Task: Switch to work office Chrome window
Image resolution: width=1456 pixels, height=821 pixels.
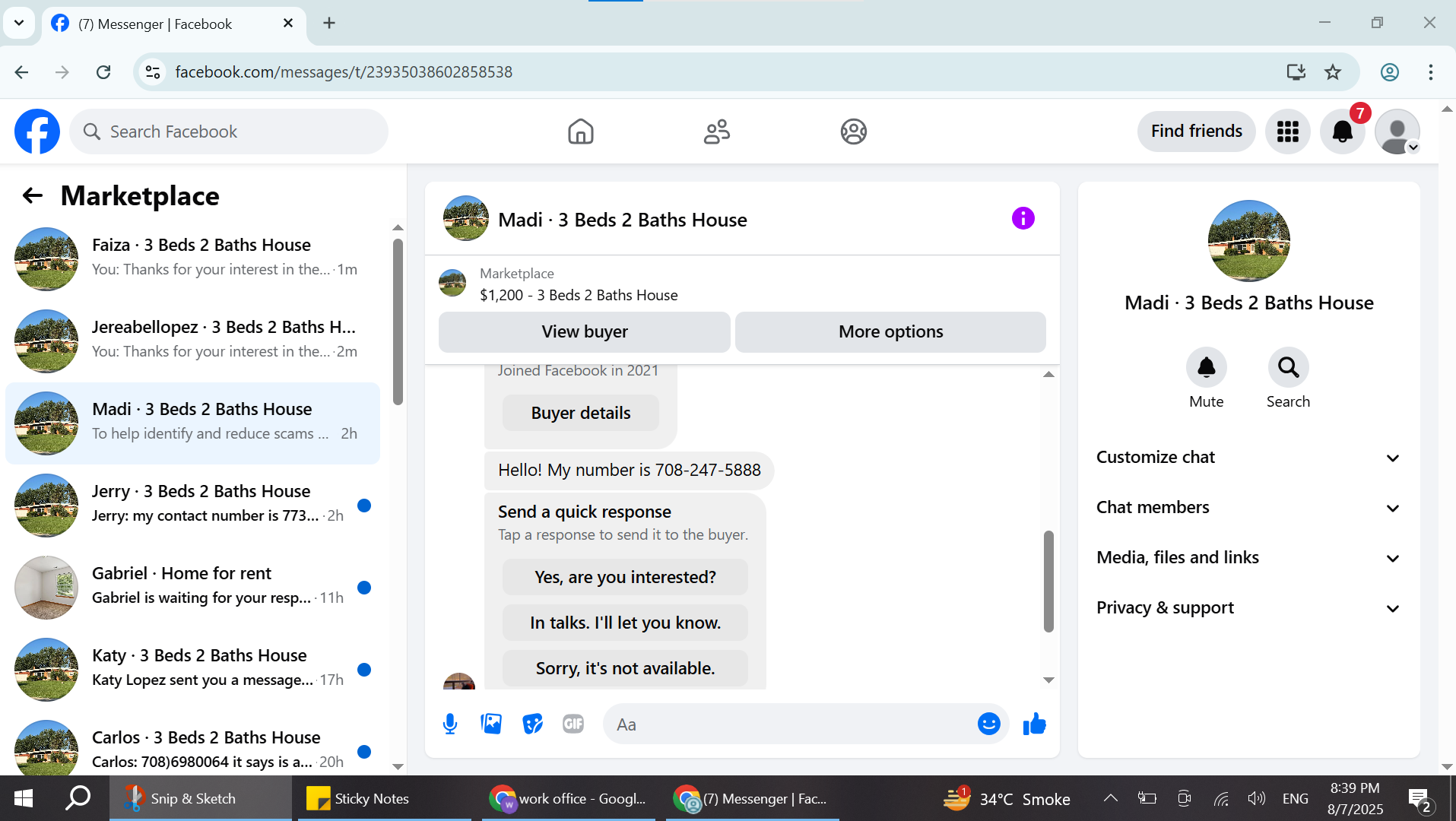Action: click(x=569, y=798)
